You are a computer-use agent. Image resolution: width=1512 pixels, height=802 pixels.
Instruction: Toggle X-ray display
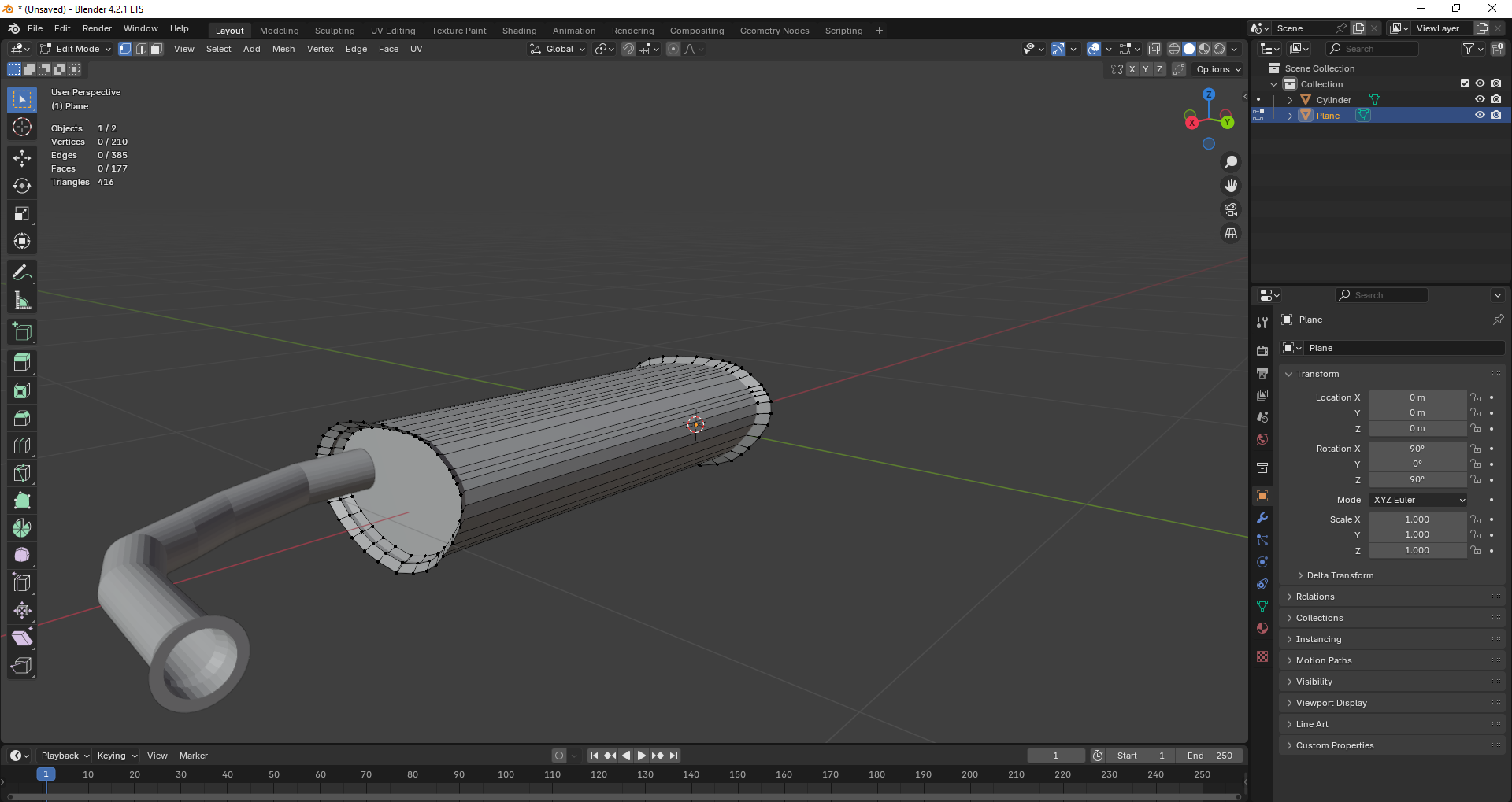click(1154, 49)
